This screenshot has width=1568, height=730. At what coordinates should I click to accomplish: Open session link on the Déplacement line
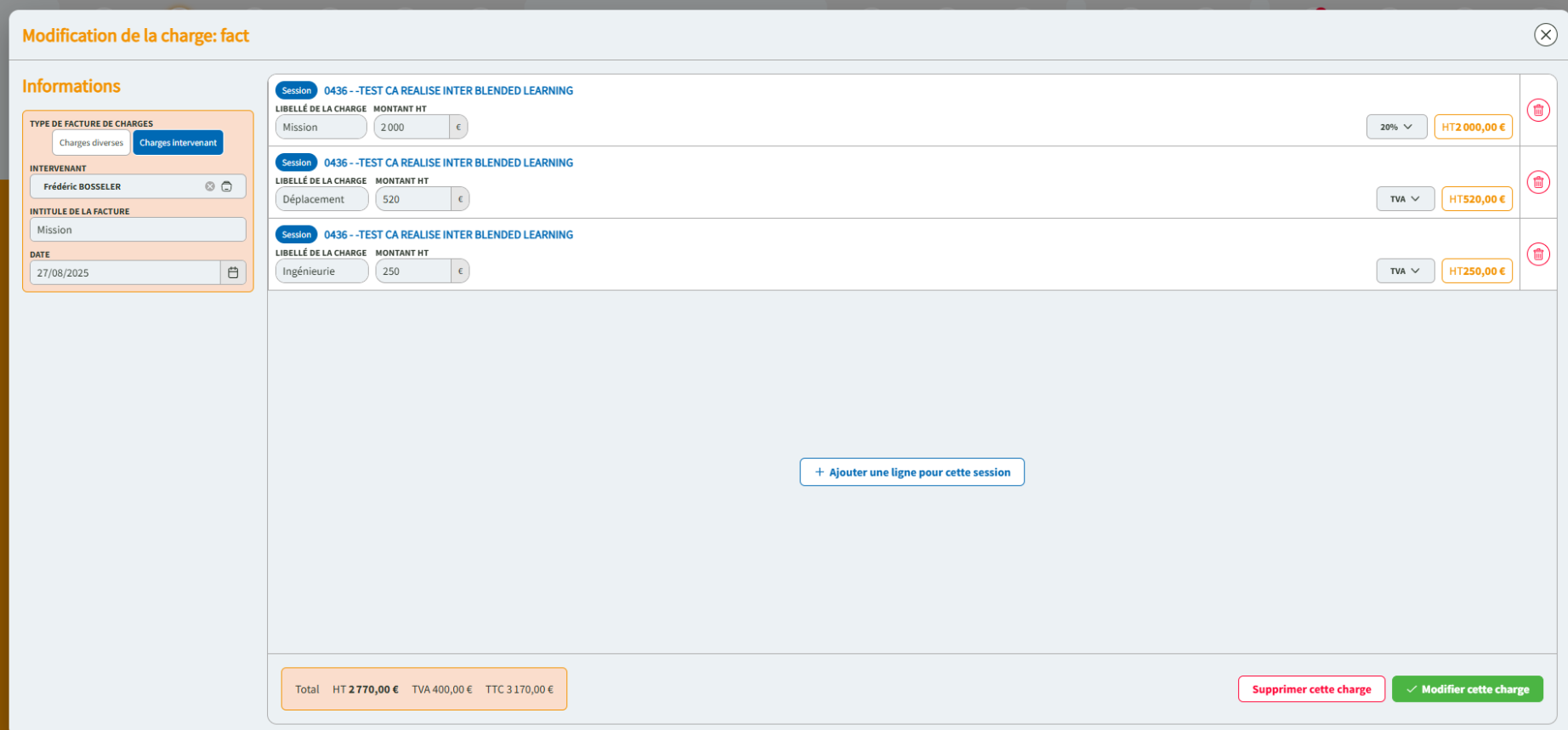pos(448,163)
